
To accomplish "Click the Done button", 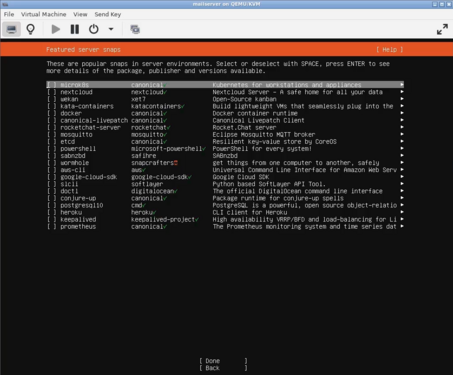I will tap(223, 361).
